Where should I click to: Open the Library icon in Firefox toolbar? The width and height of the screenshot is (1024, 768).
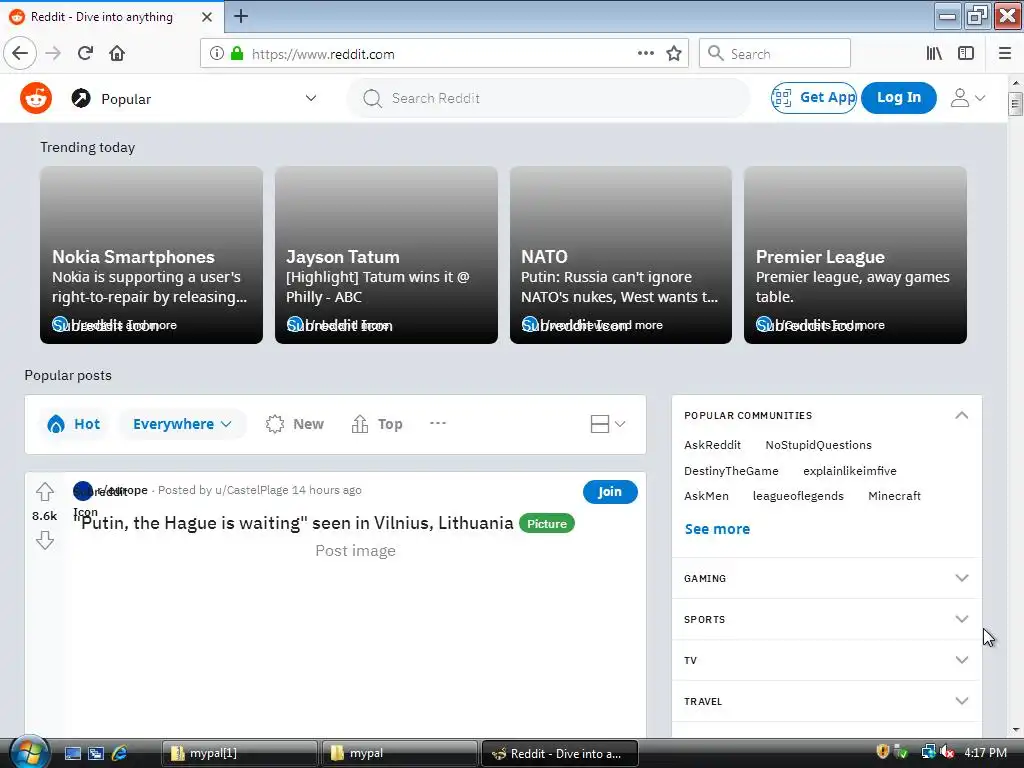click(x=935, y=54)
